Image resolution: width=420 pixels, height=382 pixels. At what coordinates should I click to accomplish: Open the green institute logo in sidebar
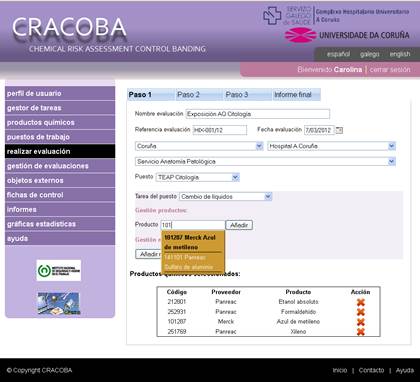(x=59, y=270)
